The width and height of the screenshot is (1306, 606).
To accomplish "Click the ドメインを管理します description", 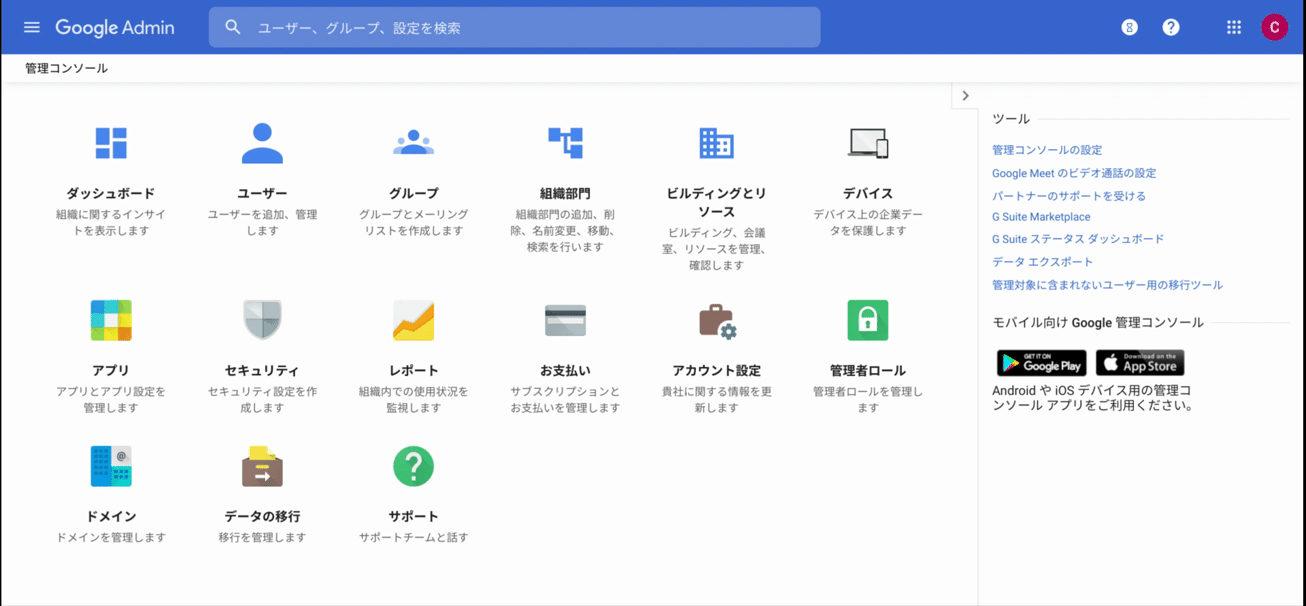I will pyautogui.click(x=111, y=537).
